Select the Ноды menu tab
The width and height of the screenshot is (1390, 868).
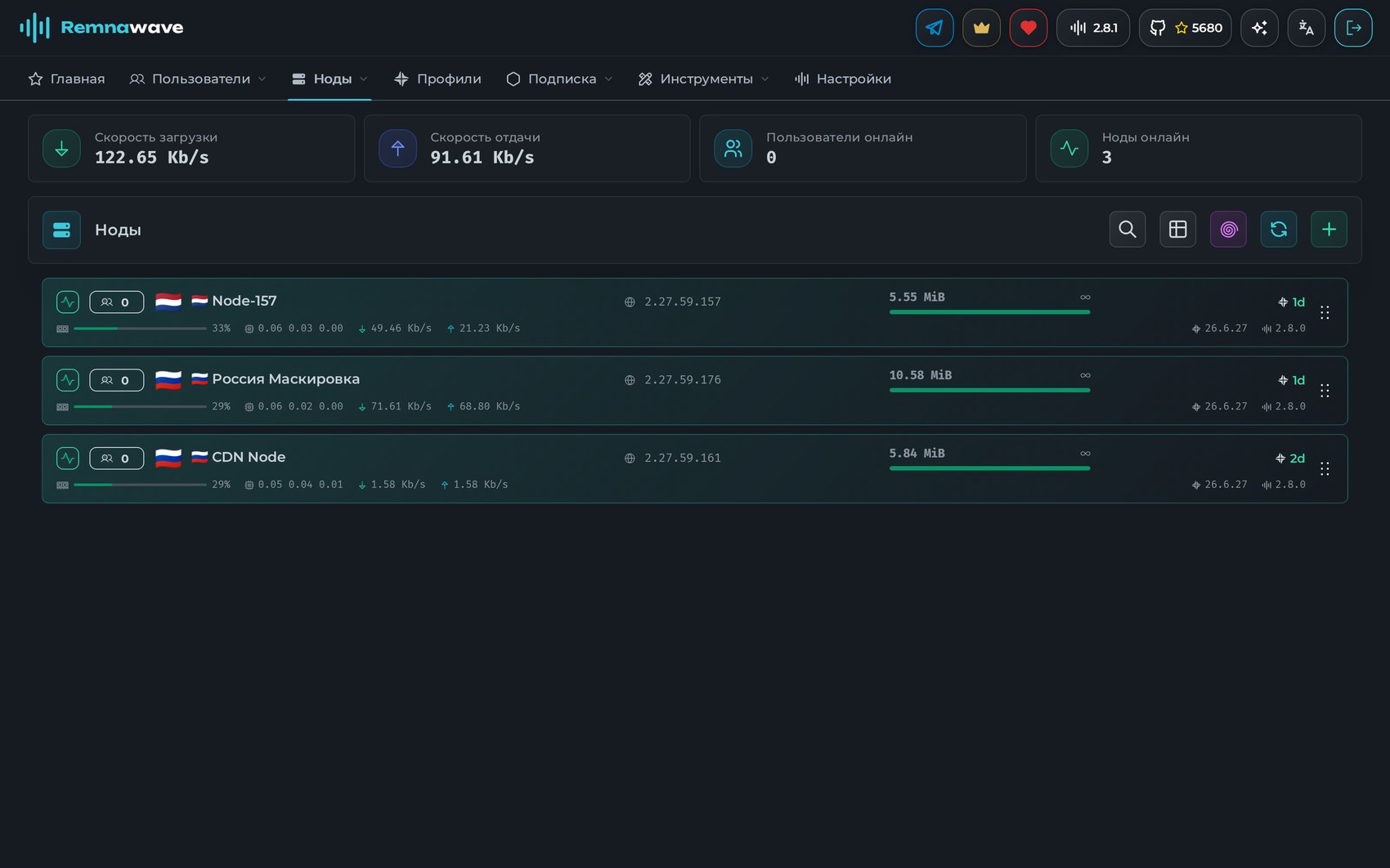[330, 78]
